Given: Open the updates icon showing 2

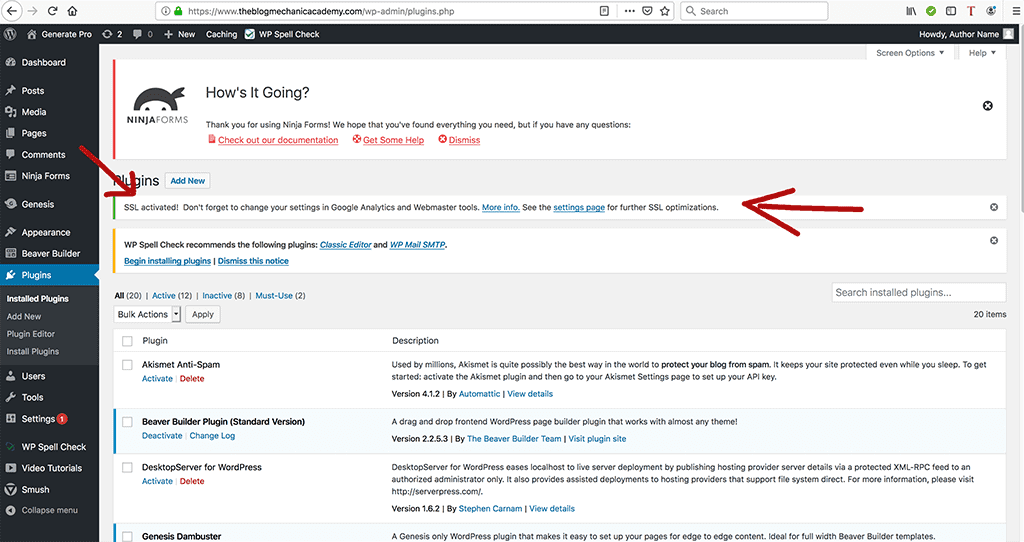Looking at the screenshot, I should [112, 34].
